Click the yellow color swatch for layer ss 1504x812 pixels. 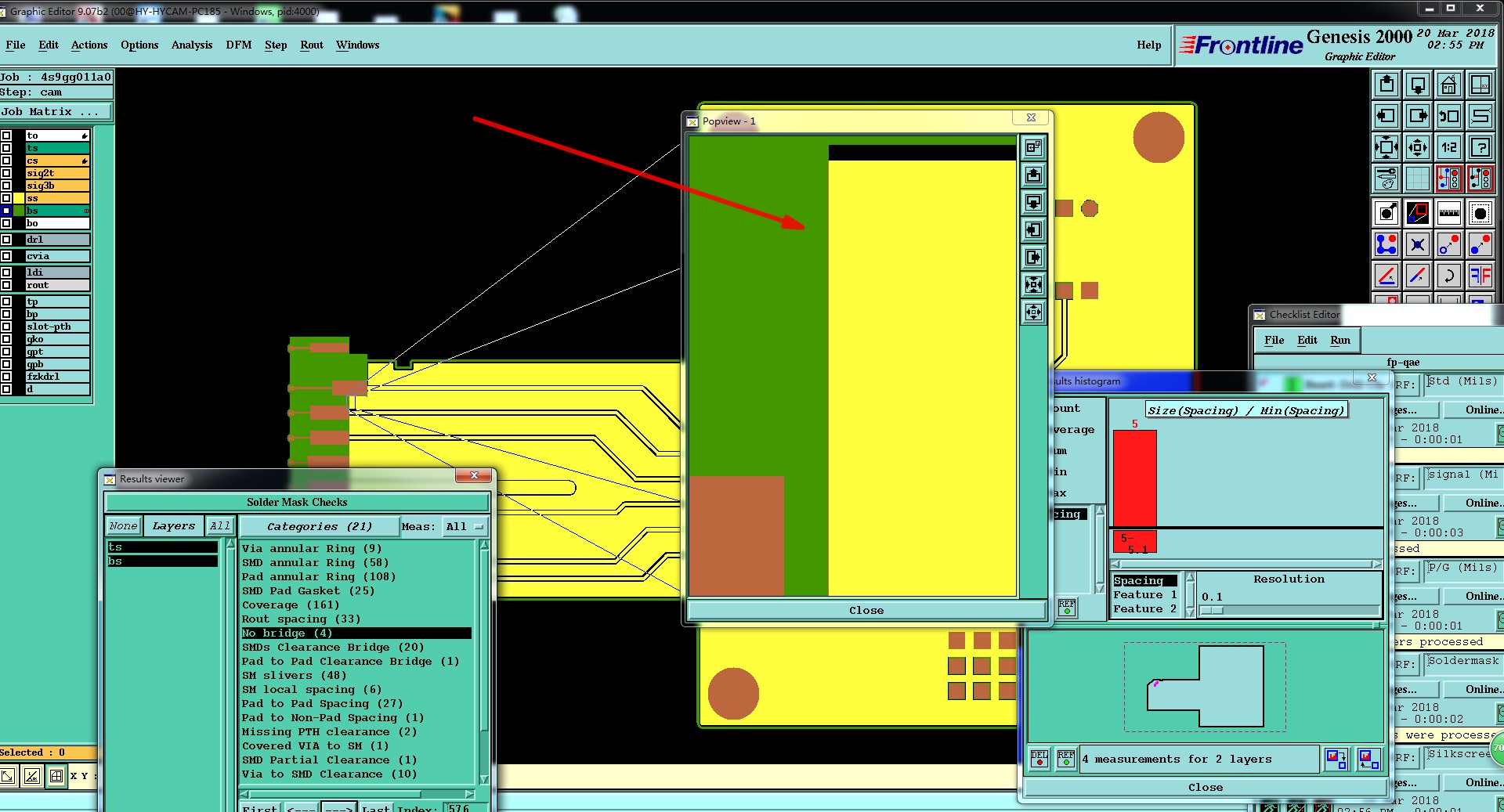[x=20, y=198]
